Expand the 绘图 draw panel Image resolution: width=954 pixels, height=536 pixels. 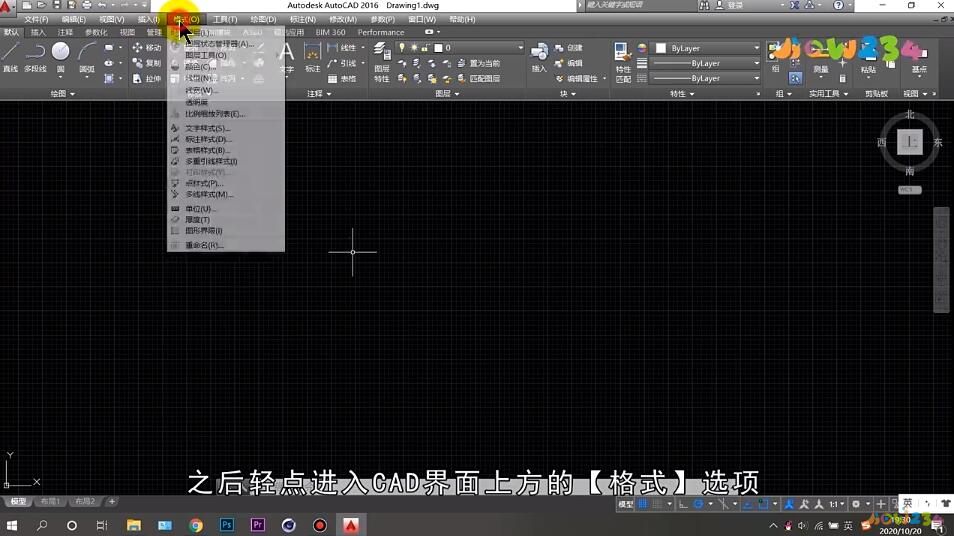(x=62, y=94)
